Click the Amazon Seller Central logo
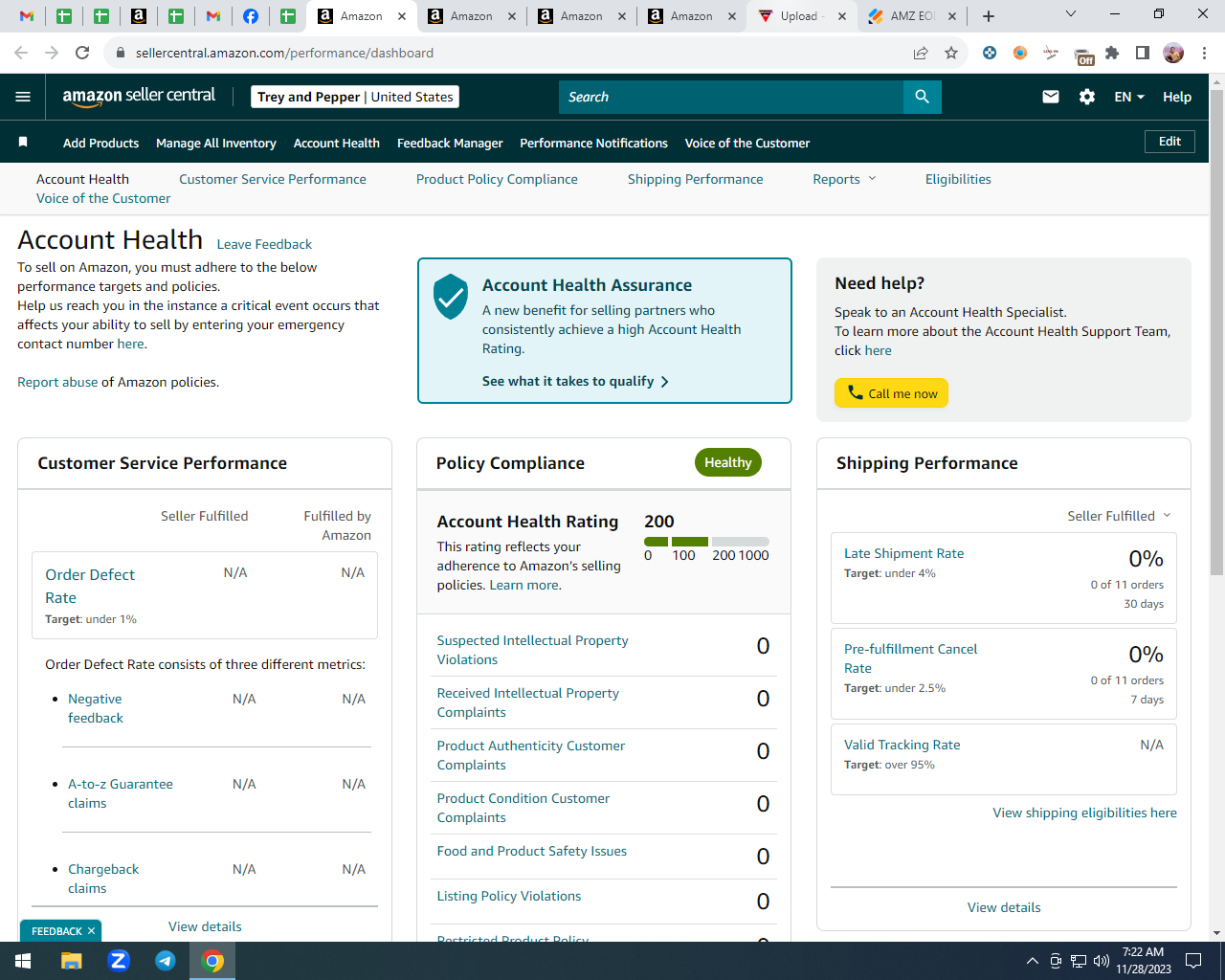The height and width of the screenshot is (980, 1225). [139, 96]
